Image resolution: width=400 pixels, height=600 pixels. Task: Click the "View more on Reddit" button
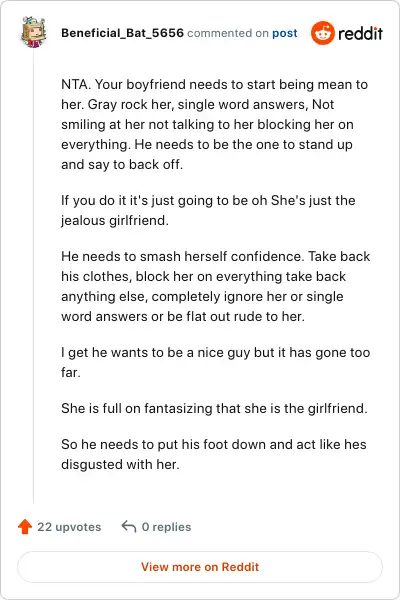(200, 567)
